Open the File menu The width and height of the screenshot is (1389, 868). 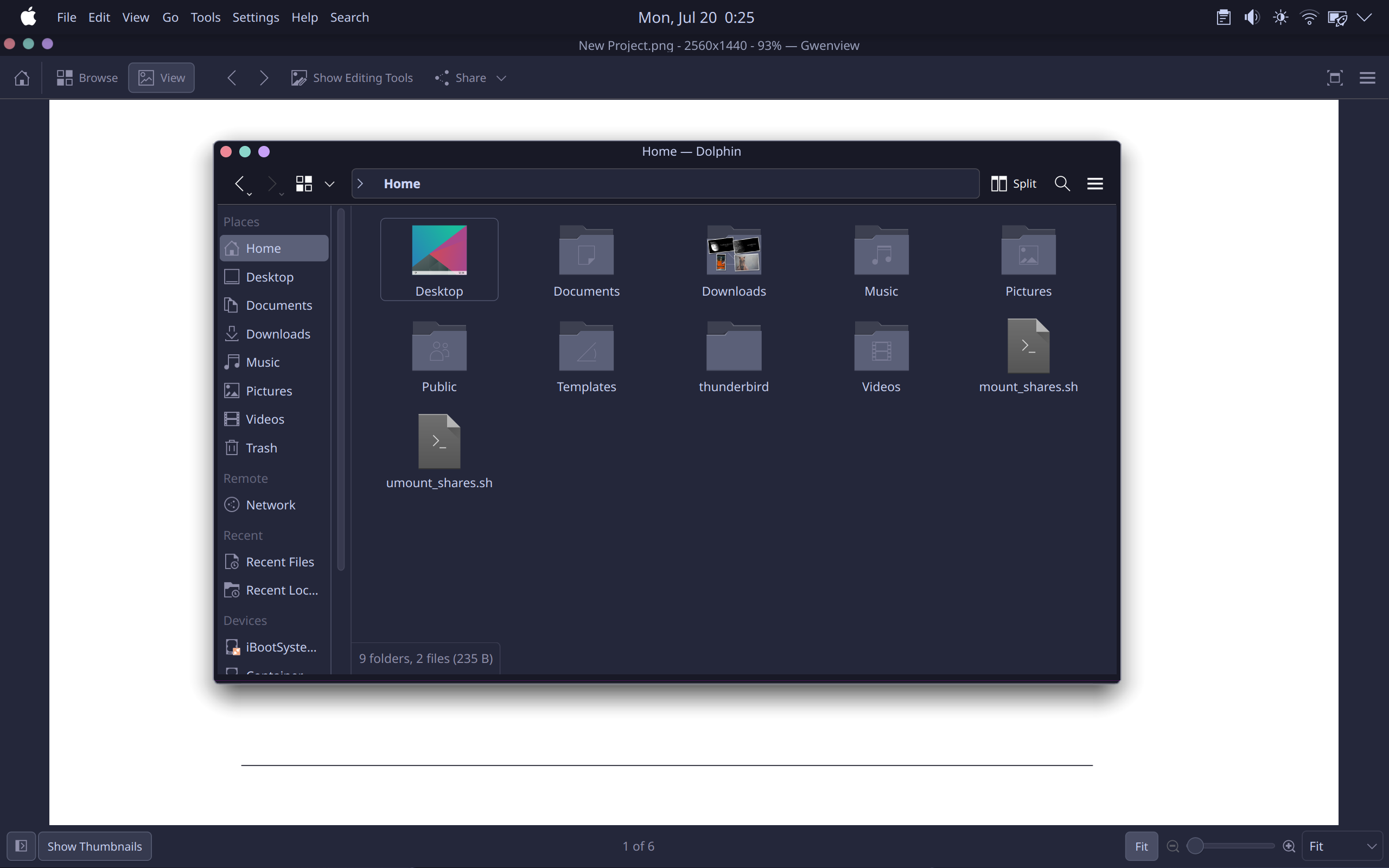[67, 17]
